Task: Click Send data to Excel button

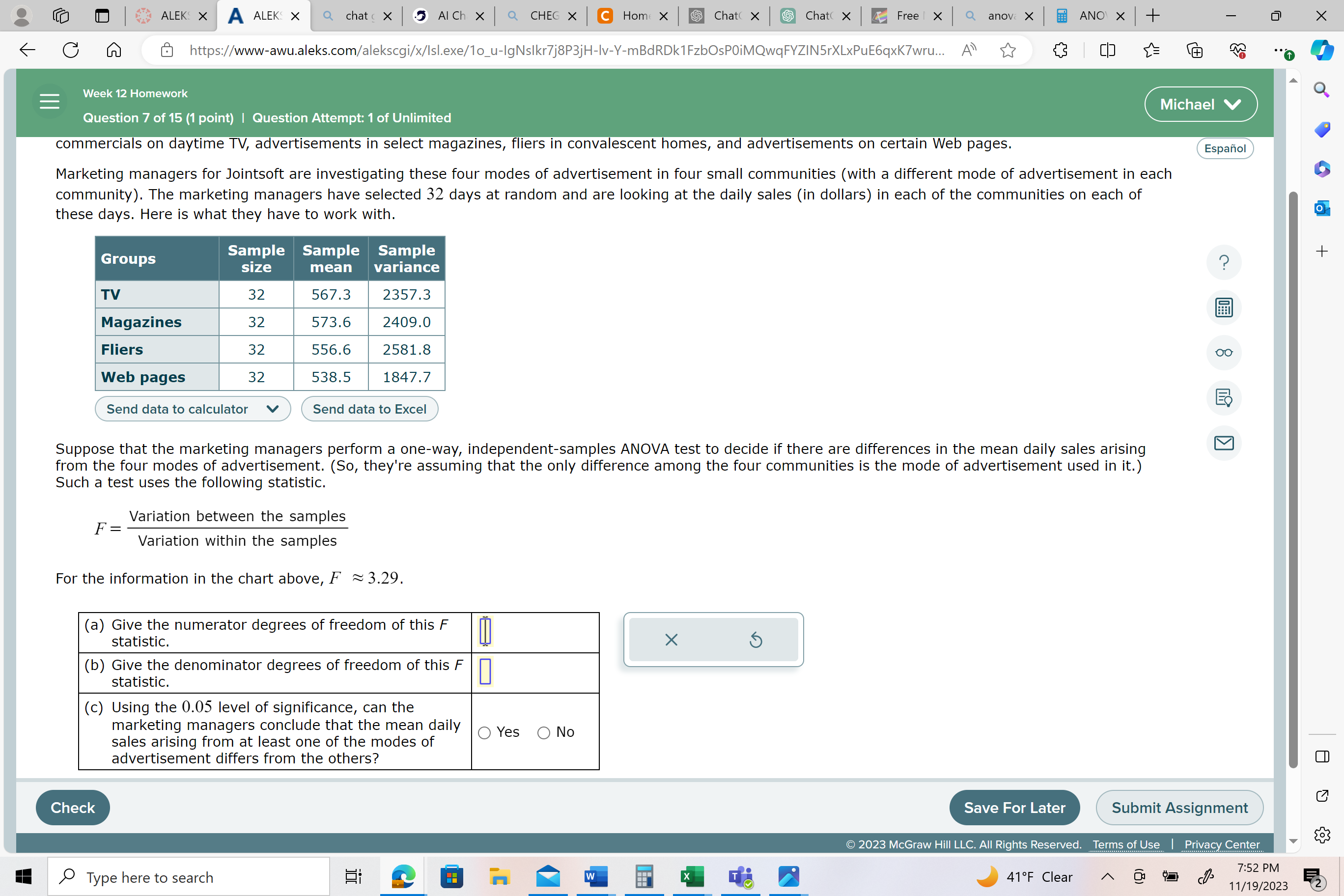Action: pyautogui.click(x=369, y=409)
